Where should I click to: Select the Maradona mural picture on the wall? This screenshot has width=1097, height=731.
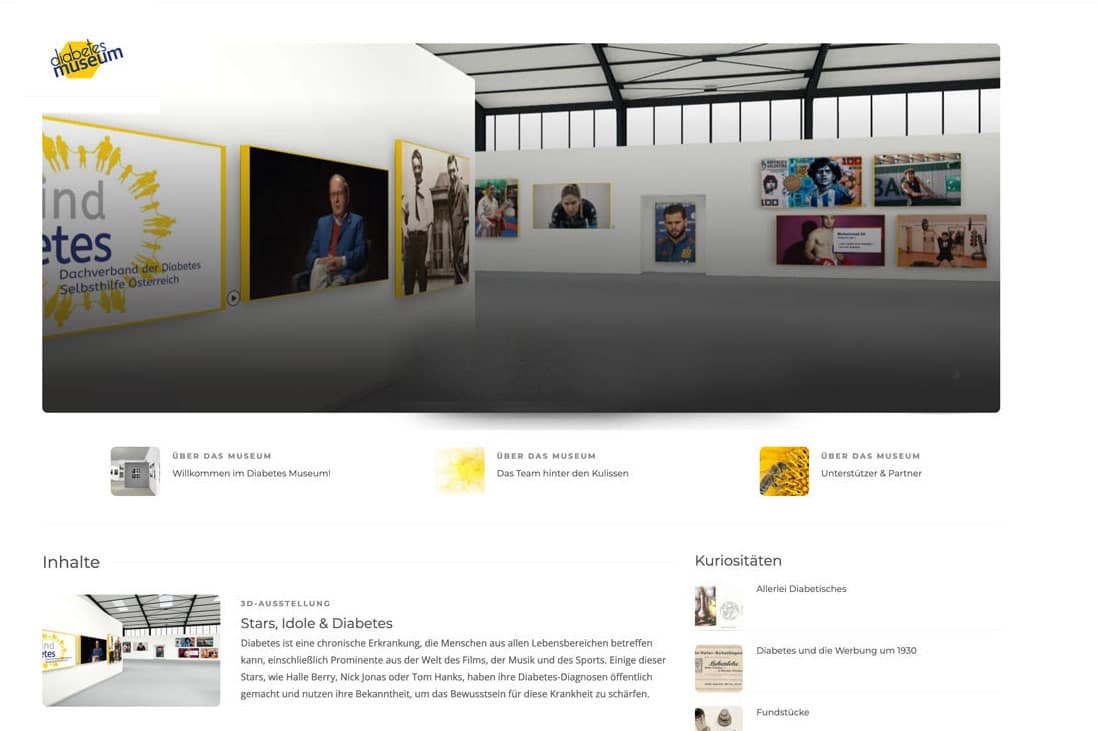[811, 182]
